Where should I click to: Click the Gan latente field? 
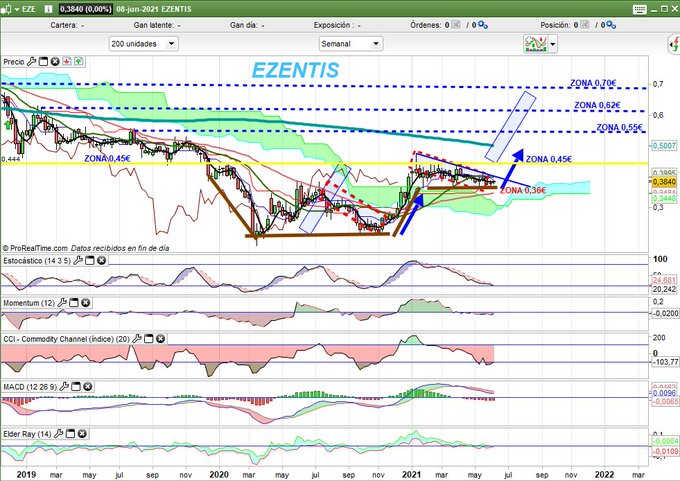click(x=157, y=25)
